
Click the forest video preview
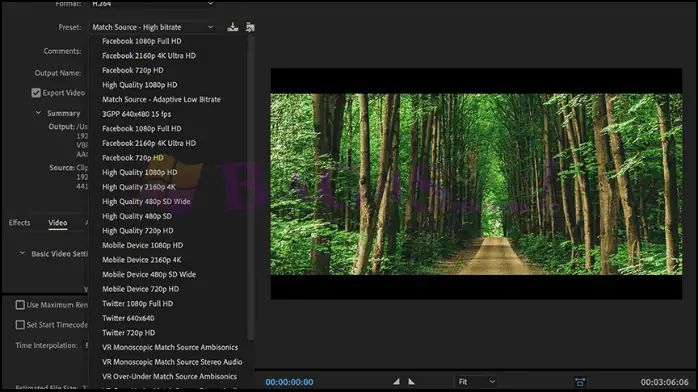click(x=476, y=184)
